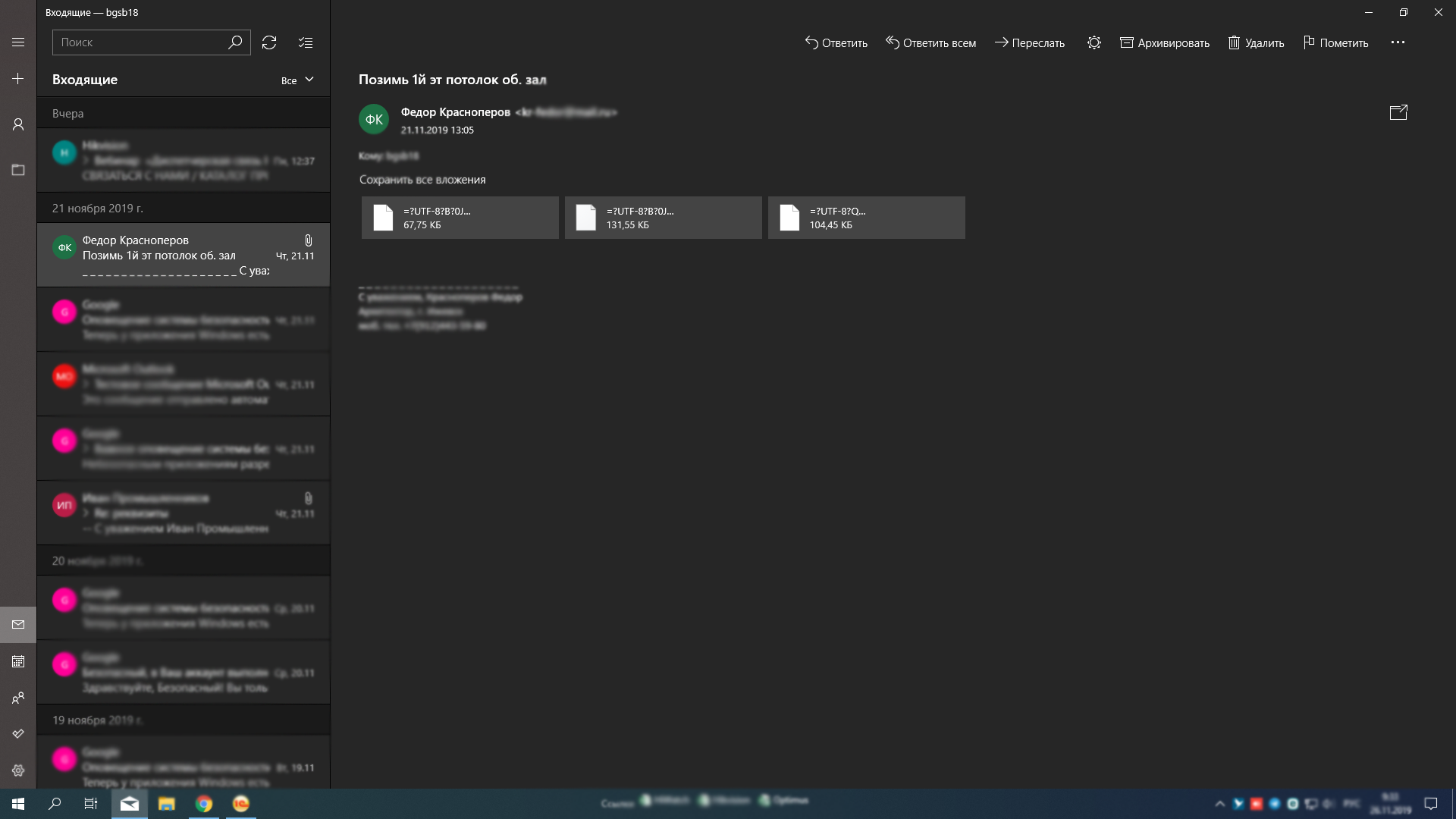
Task: Open message in a new window
Action: pos(1398,112)
